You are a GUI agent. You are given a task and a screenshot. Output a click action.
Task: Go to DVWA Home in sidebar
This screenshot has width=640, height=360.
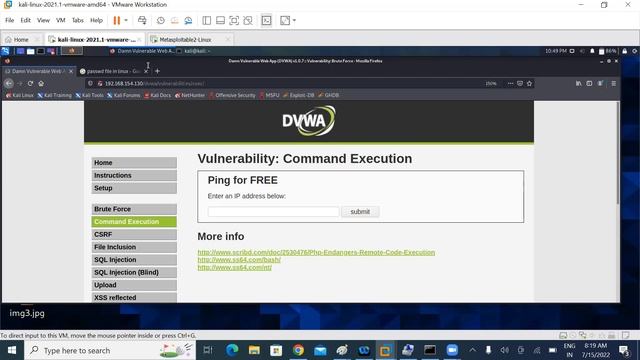[x=134, y=163]
